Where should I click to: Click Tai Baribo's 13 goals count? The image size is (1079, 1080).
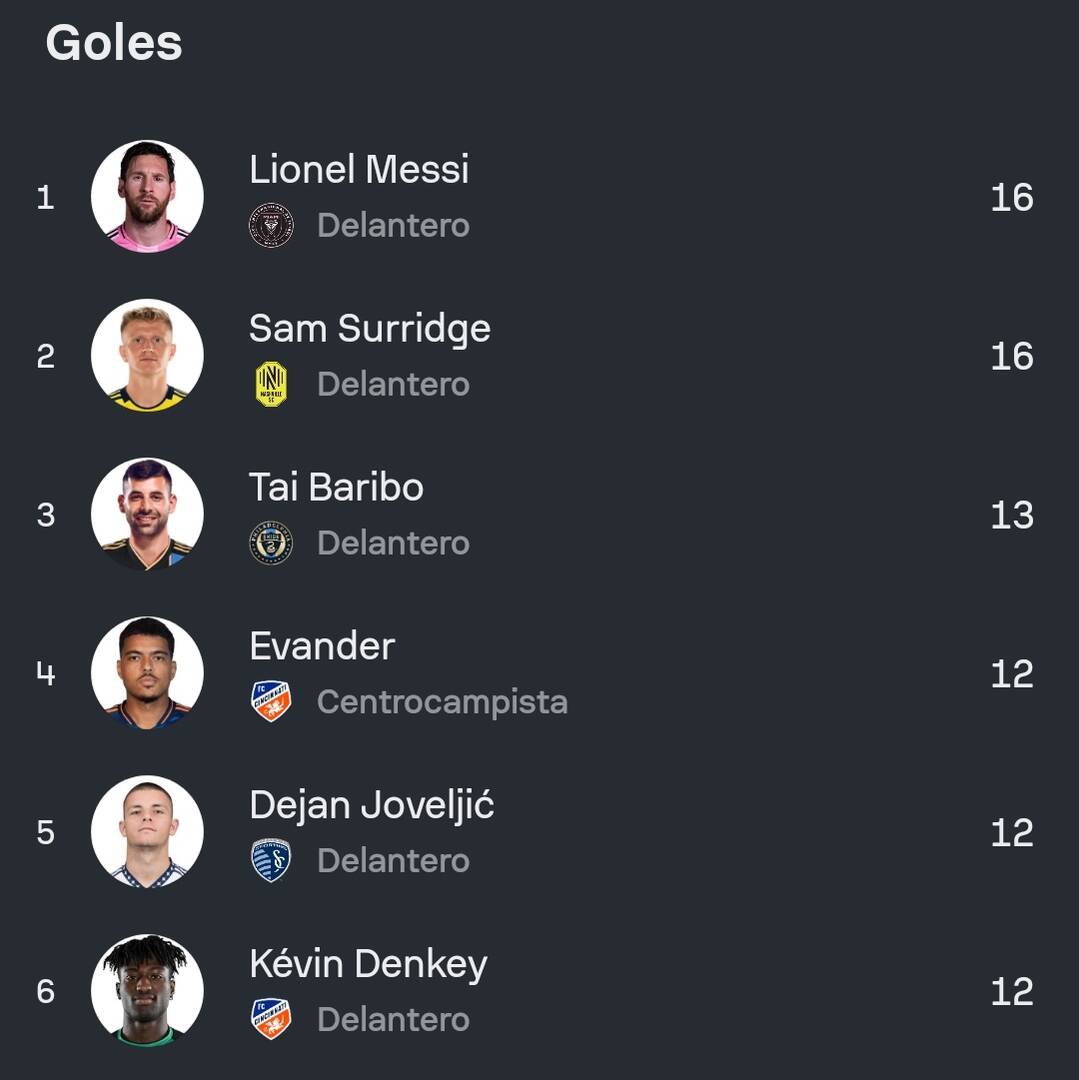[x=1012, y=515]
